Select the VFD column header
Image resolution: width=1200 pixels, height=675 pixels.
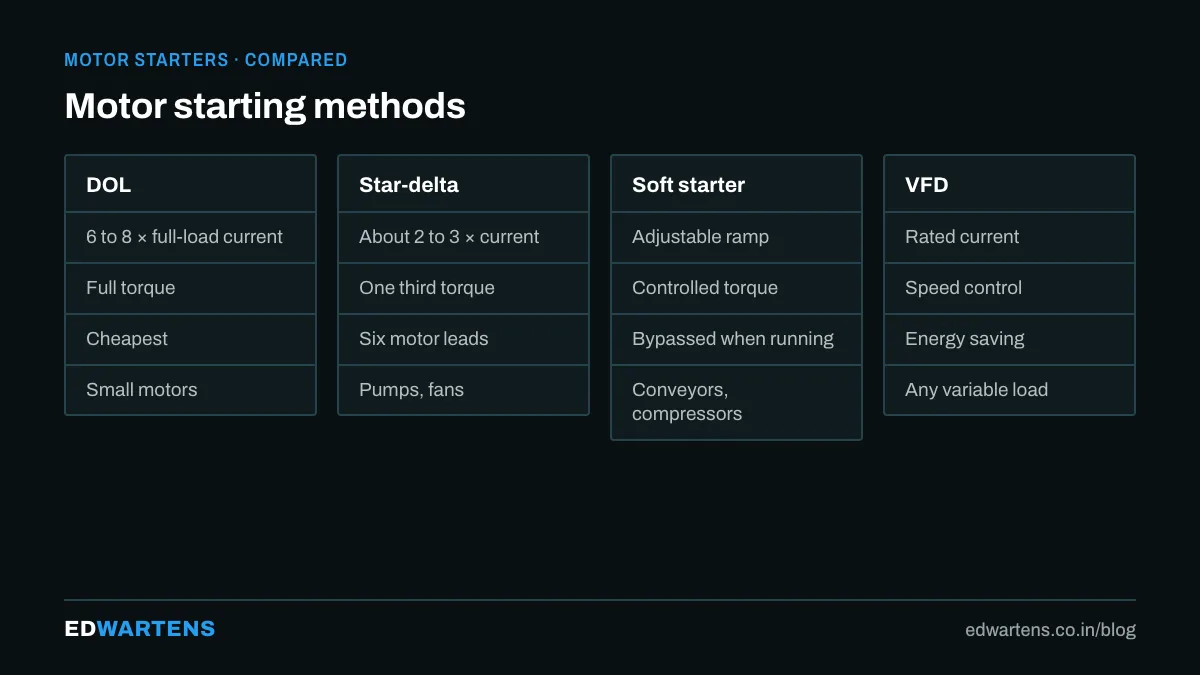click(1009, 184)
